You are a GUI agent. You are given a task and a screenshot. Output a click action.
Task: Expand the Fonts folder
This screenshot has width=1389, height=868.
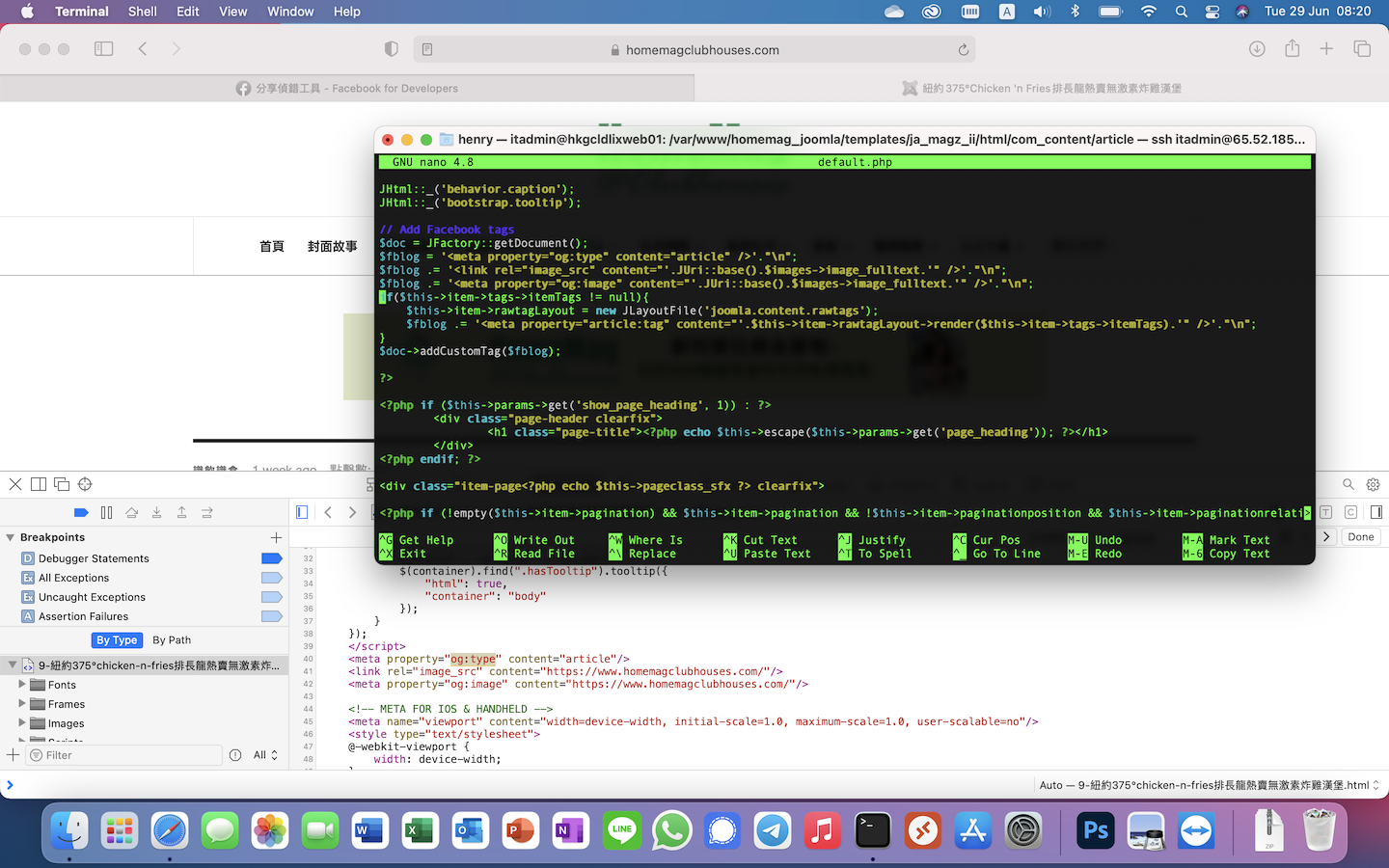(22, 685)
